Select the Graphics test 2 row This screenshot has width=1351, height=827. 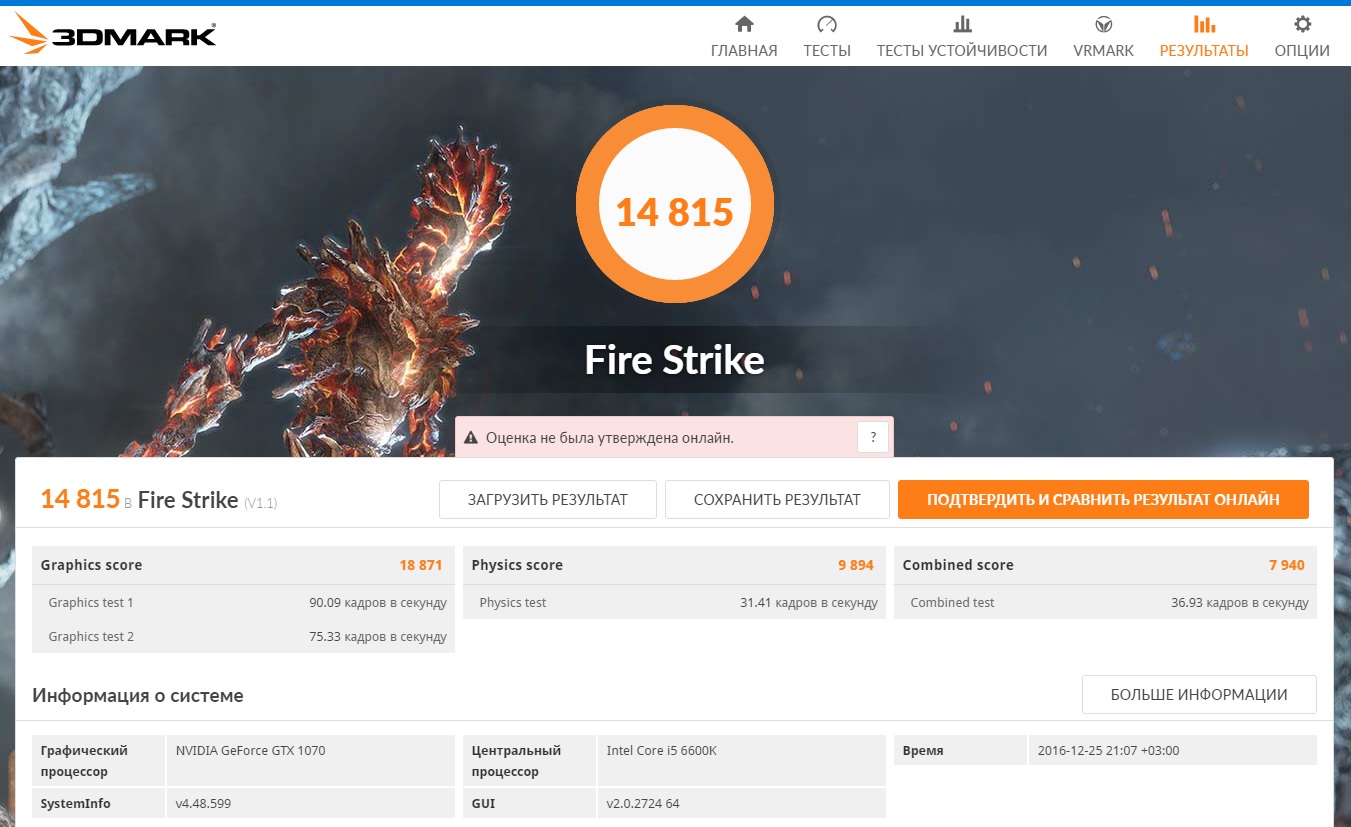pyautogui.click(x=243, y=637)
